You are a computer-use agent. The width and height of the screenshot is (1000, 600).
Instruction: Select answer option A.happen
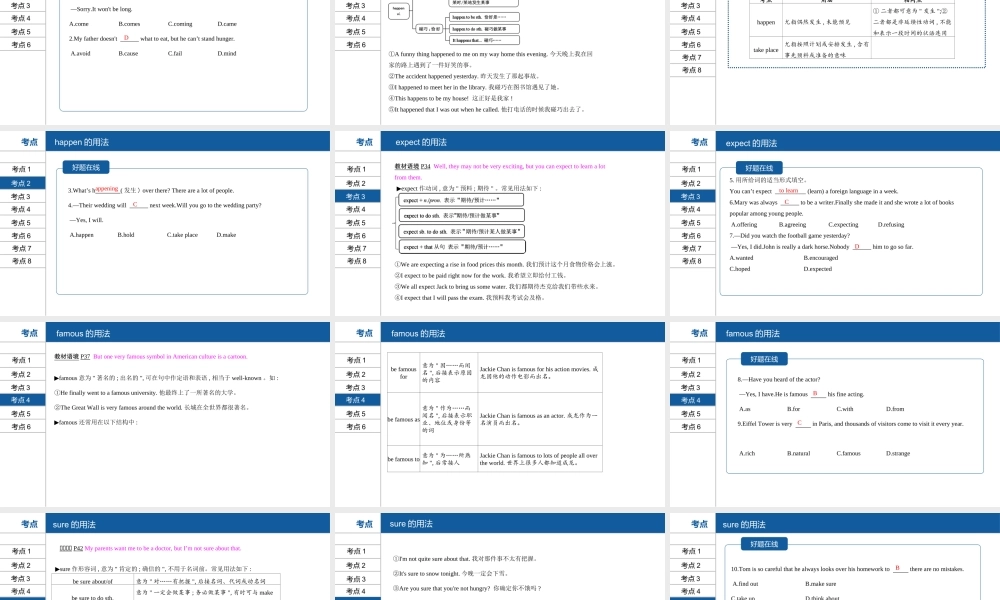coord(82,235)
